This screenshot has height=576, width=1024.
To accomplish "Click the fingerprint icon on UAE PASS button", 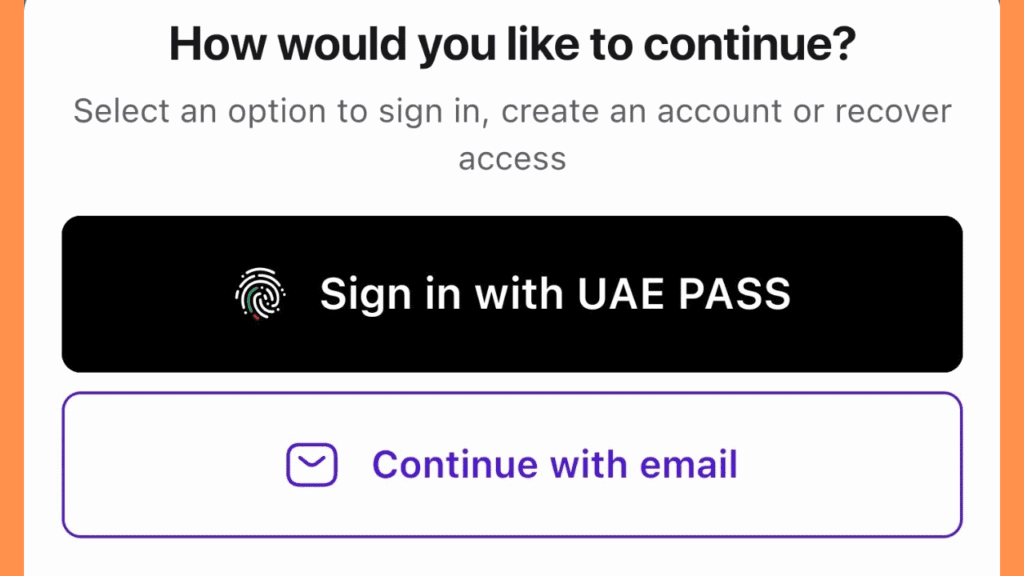I will pyautogui.click(x=258, y=293).
